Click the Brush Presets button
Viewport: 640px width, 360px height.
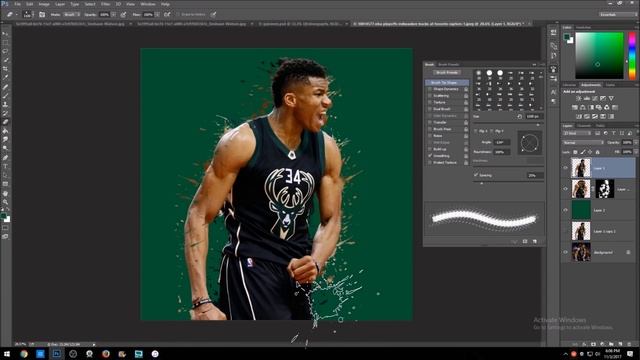click(x=447, y=73)
